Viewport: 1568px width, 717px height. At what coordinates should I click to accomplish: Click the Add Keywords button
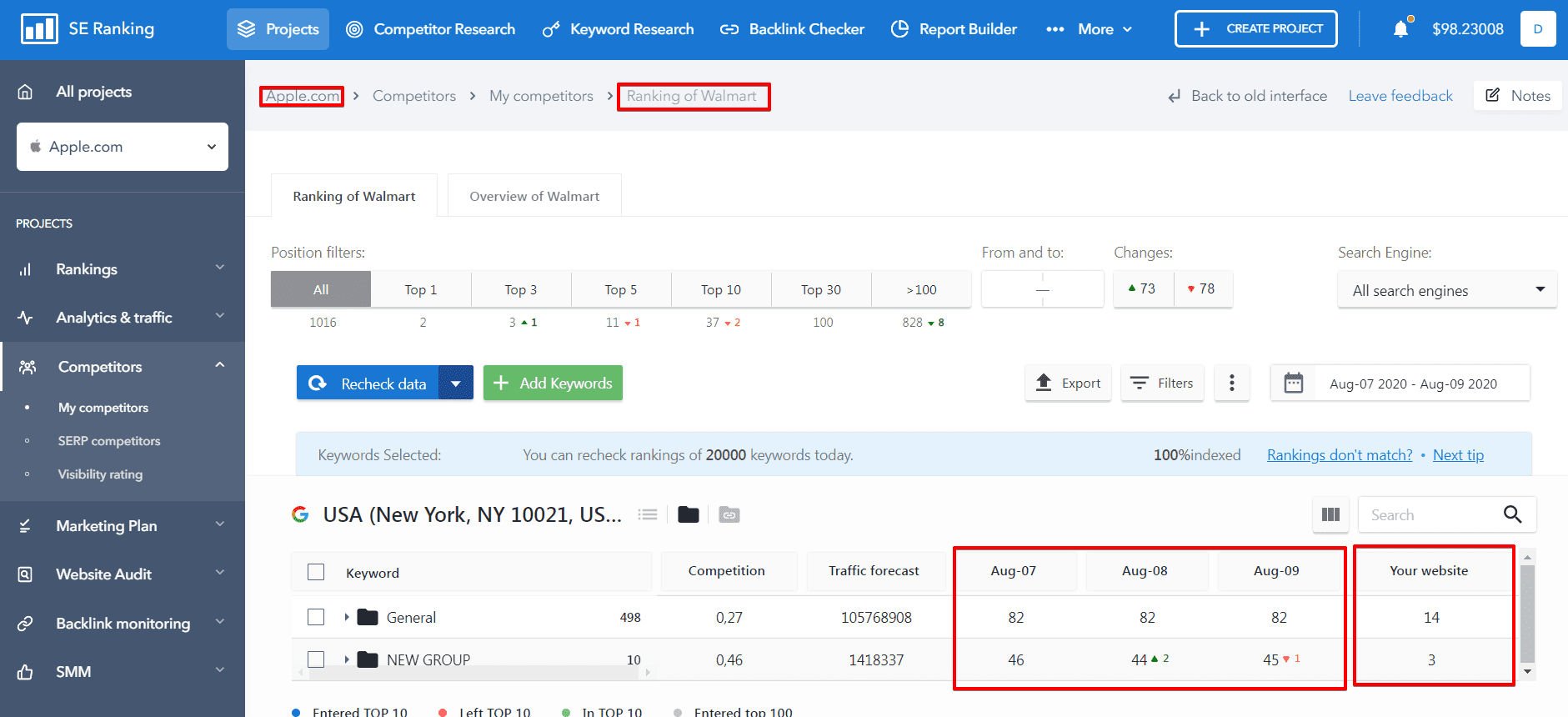tap(553, 384)
